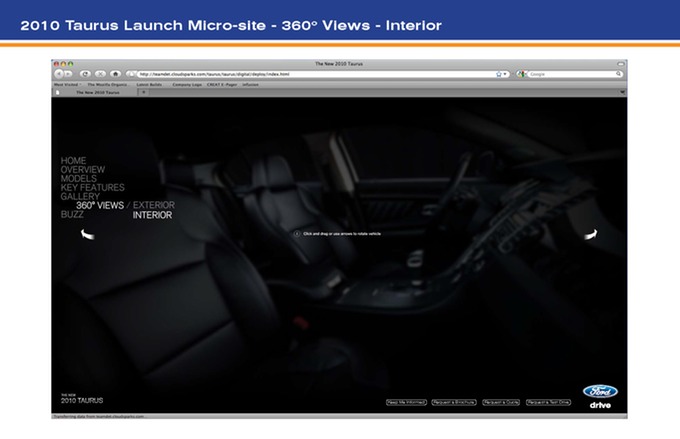680x439 pixels.
Task: Open the URL history dropdown arrow
Action: click(505, 74)
